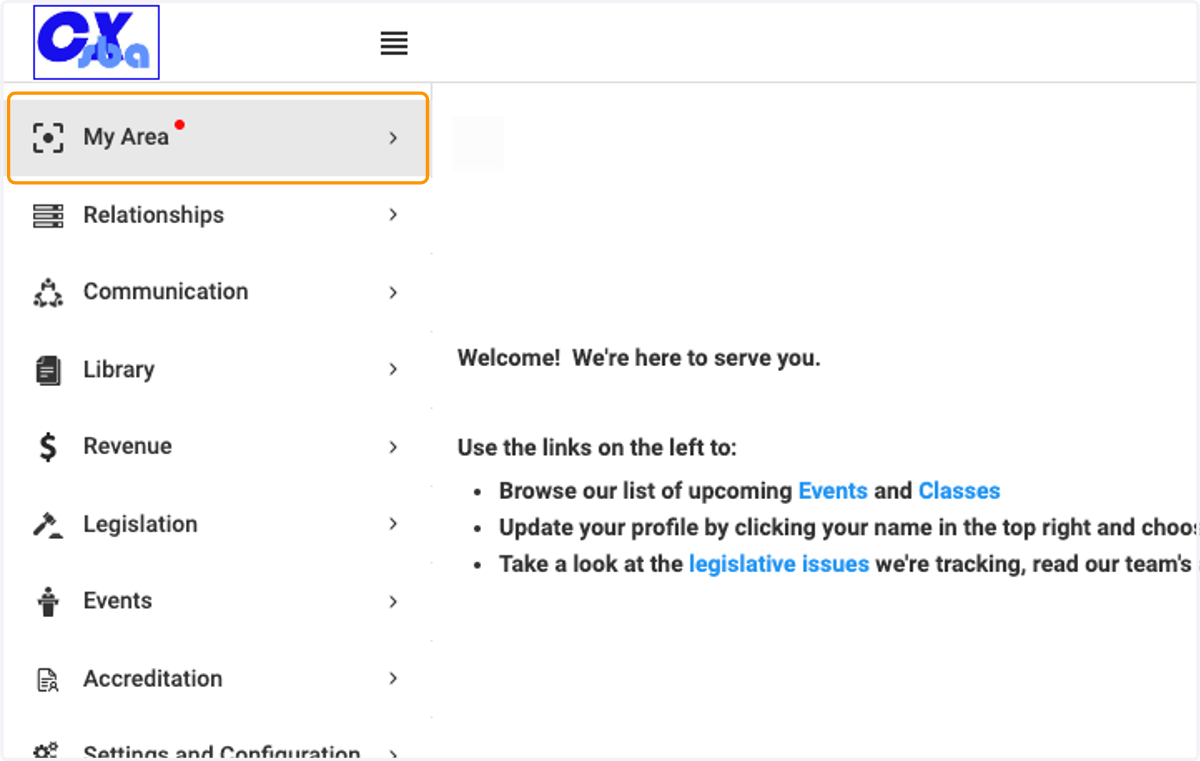Expand the Communication chevron
1200x761 pixels.
click(x=393, y=292)
